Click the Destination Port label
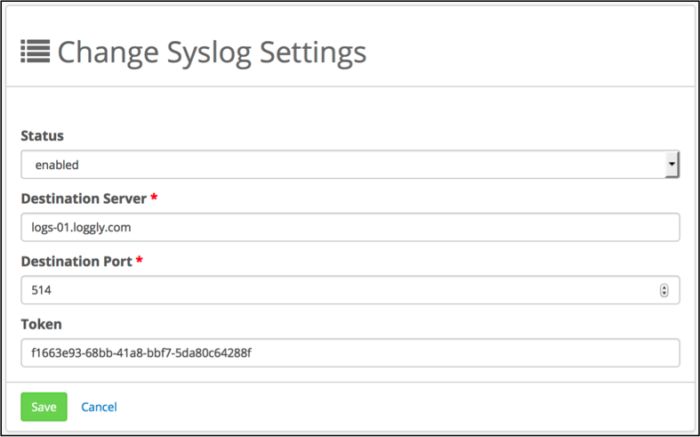Viewport: 700px width, 437px height. 76,261
